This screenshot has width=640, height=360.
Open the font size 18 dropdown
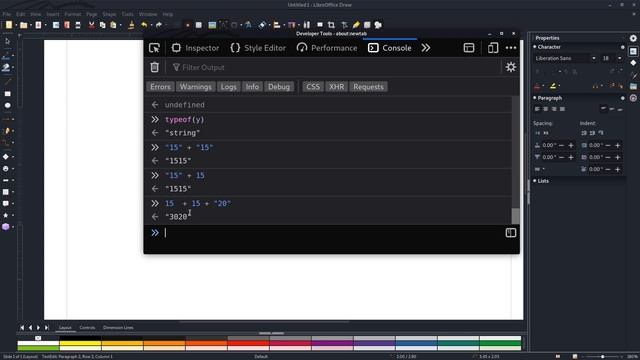[620, 58]
